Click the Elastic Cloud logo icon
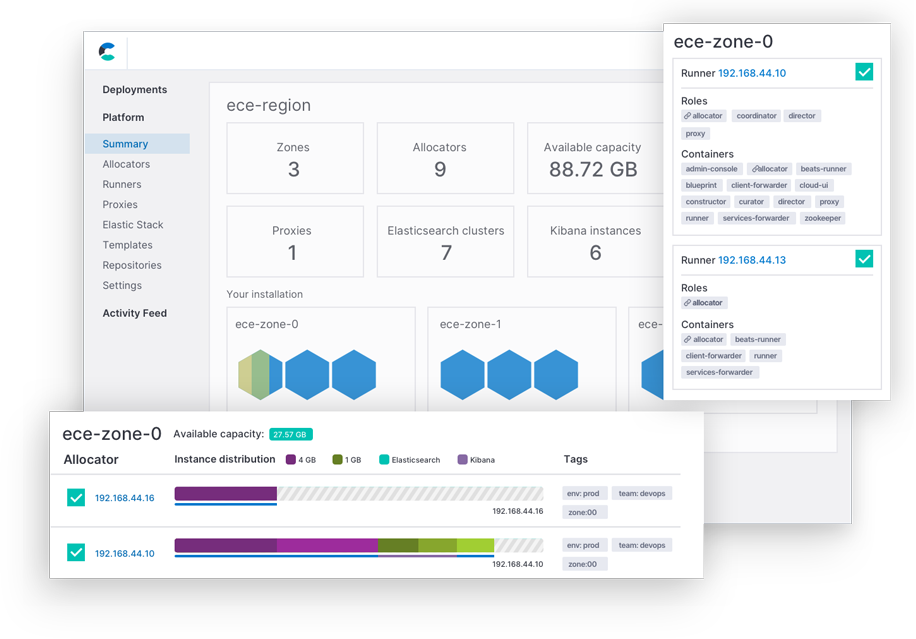This screenshot has width=916, height=639. pos(107,52)
